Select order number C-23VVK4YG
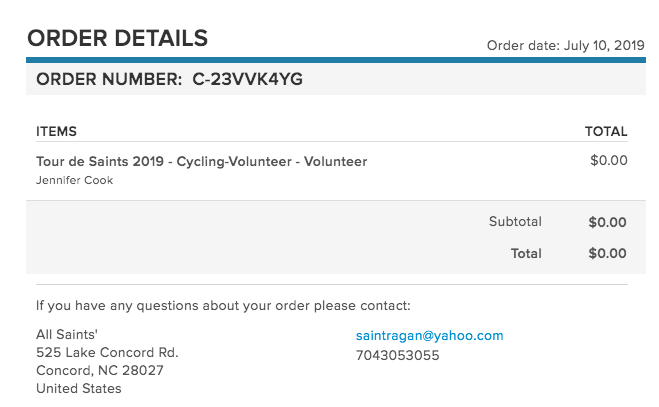This screenshot has height=407, width=659. coord(247,79)
